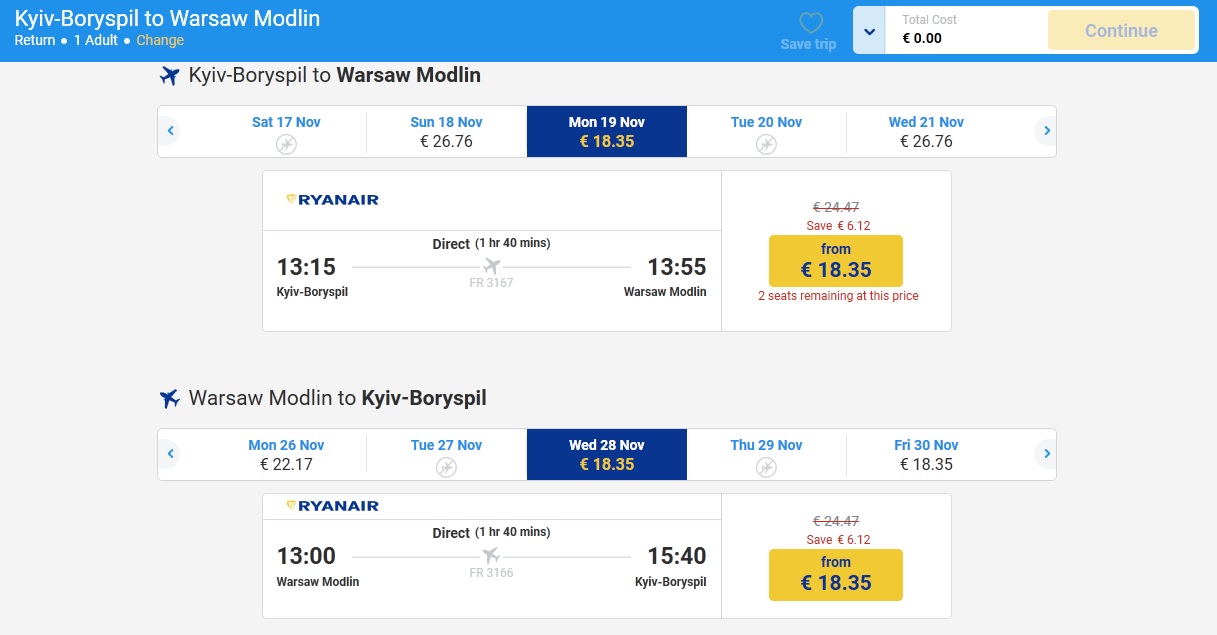
Task: Choose Fri 30 Nov return date
Action: pos(926,455)
